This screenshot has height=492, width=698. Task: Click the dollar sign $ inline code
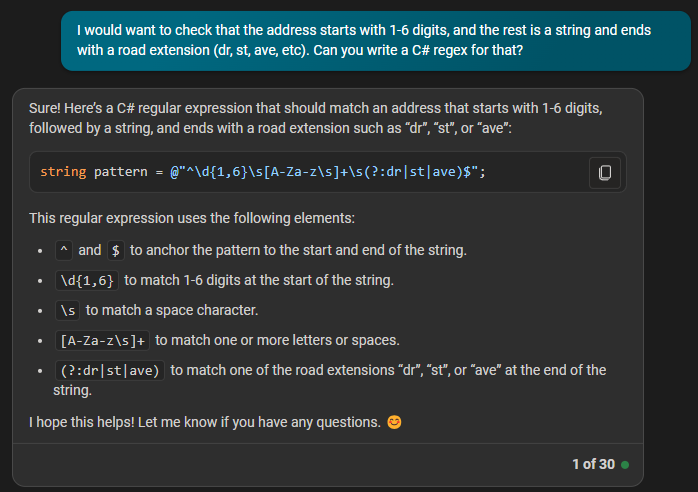coord(116,250)
